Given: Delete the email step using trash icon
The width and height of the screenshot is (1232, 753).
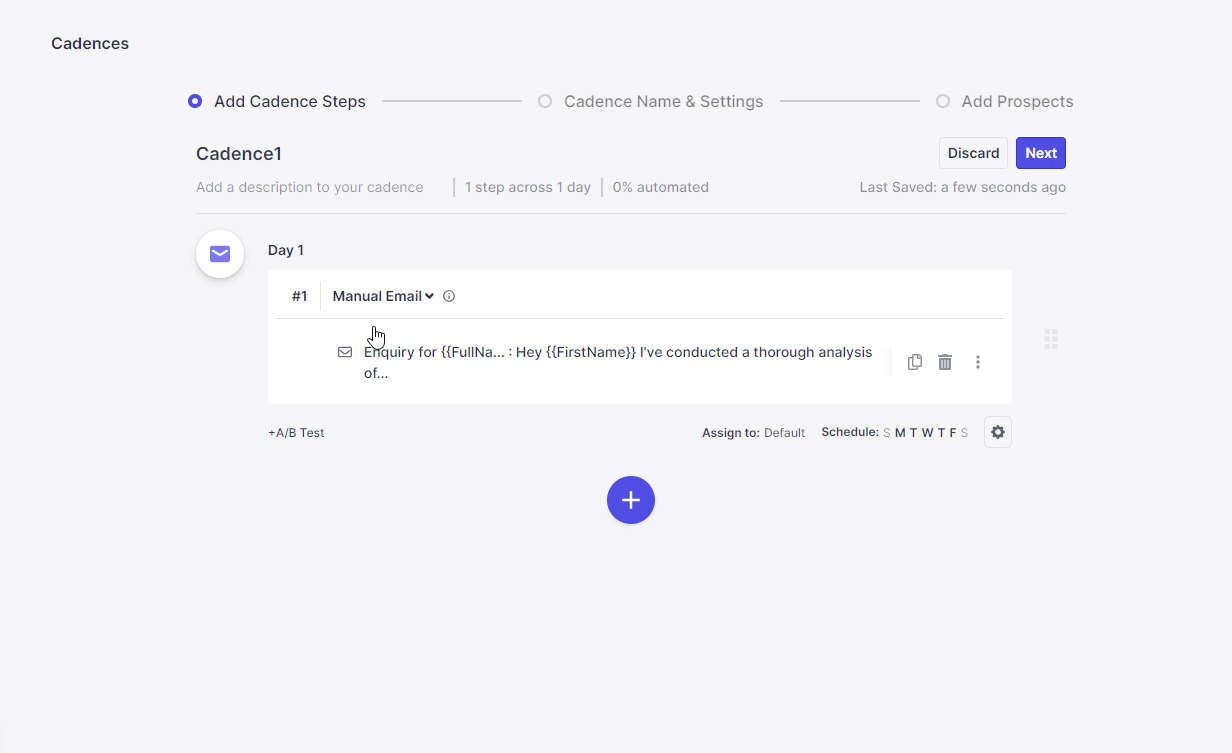Looking at the screenshot, I should 945,362.
